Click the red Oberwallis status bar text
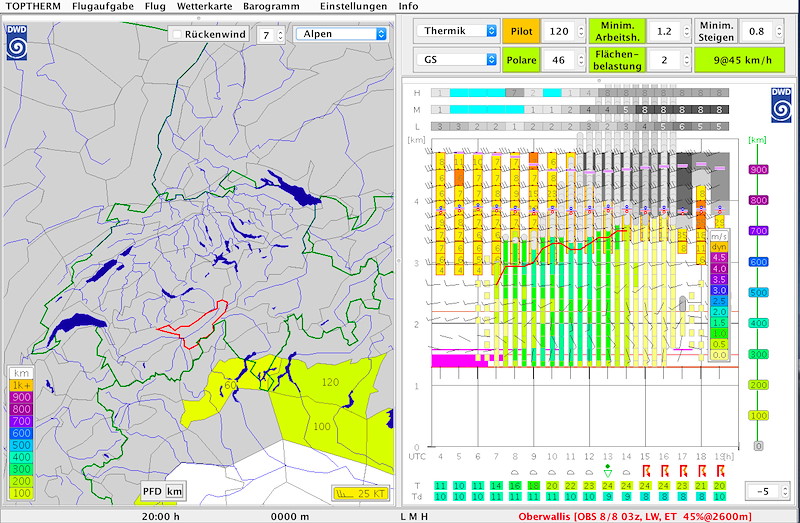The width and height of the screenshot is (800, 523). [635, 516]
